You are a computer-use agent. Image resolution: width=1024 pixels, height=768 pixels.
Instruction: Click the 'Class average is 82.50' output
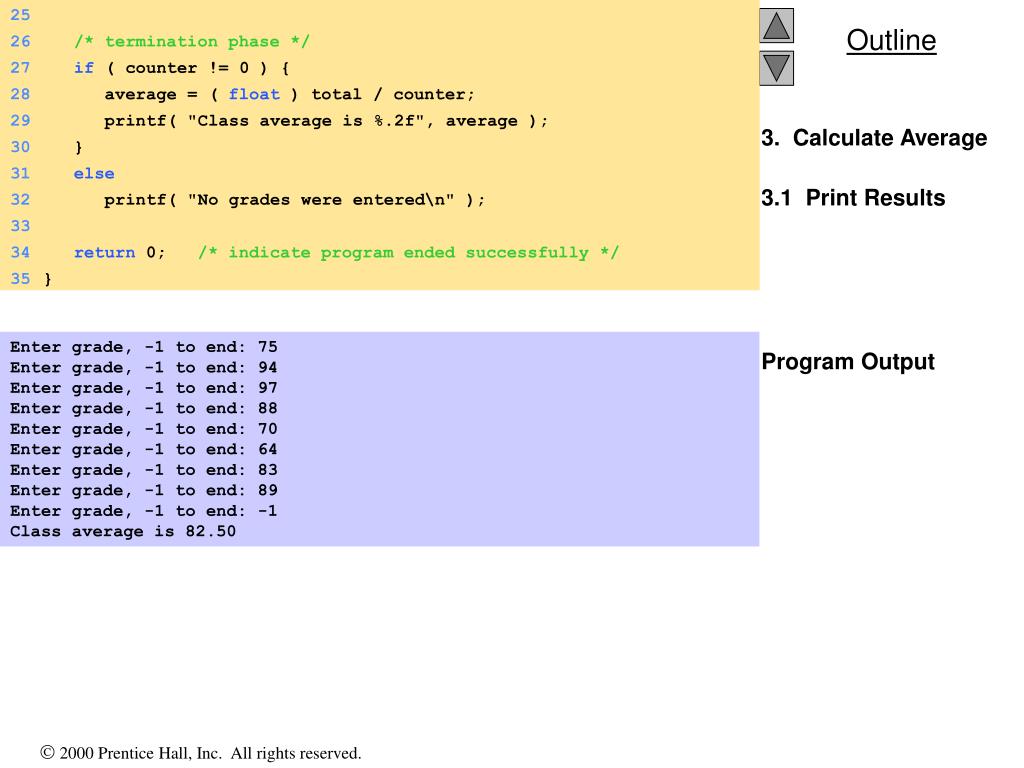pos(123,532)
